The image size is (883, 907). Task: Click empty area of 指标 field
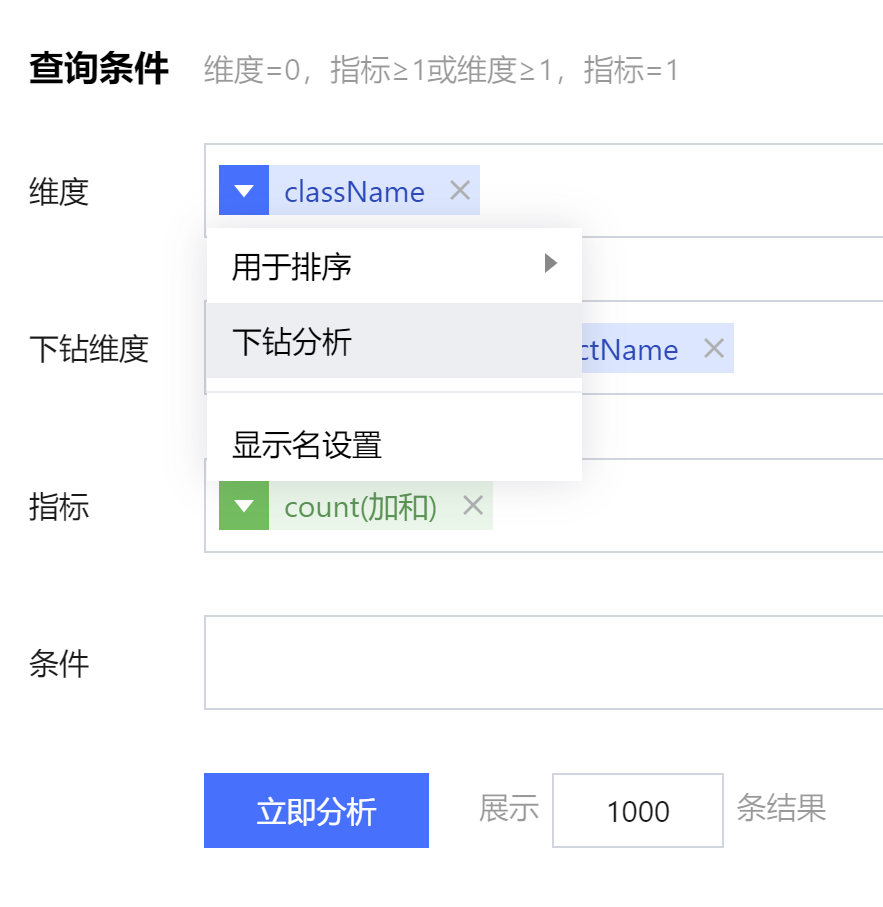(690, 506)
